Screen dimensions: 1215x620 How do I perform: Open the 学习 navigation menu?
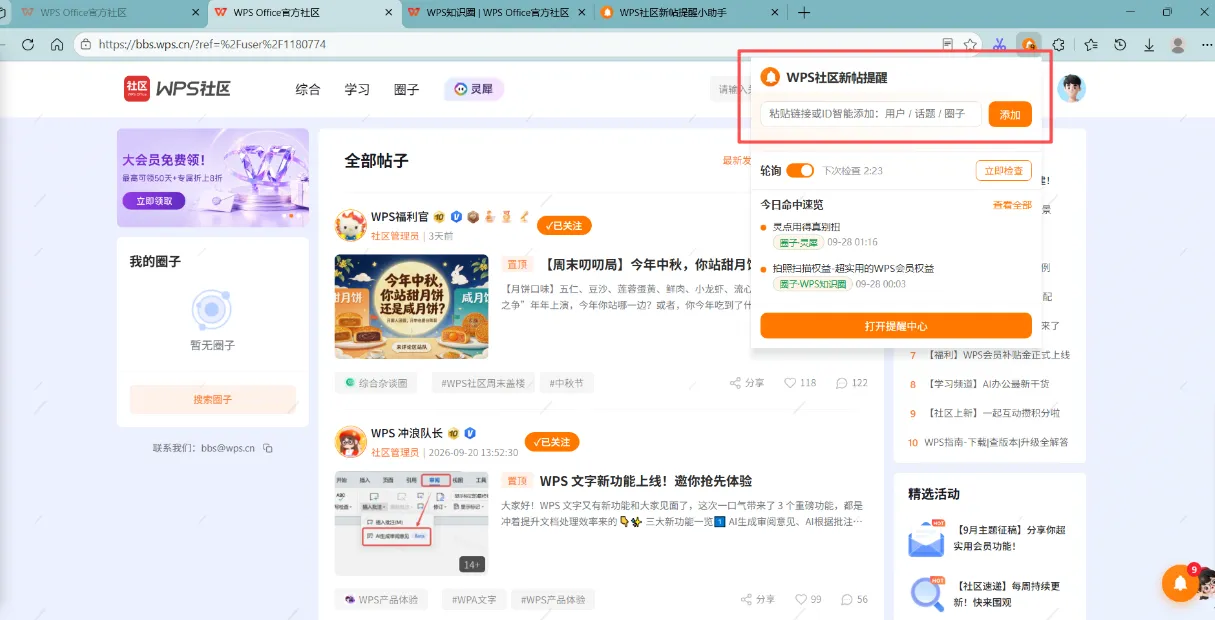tap(357, 89)
